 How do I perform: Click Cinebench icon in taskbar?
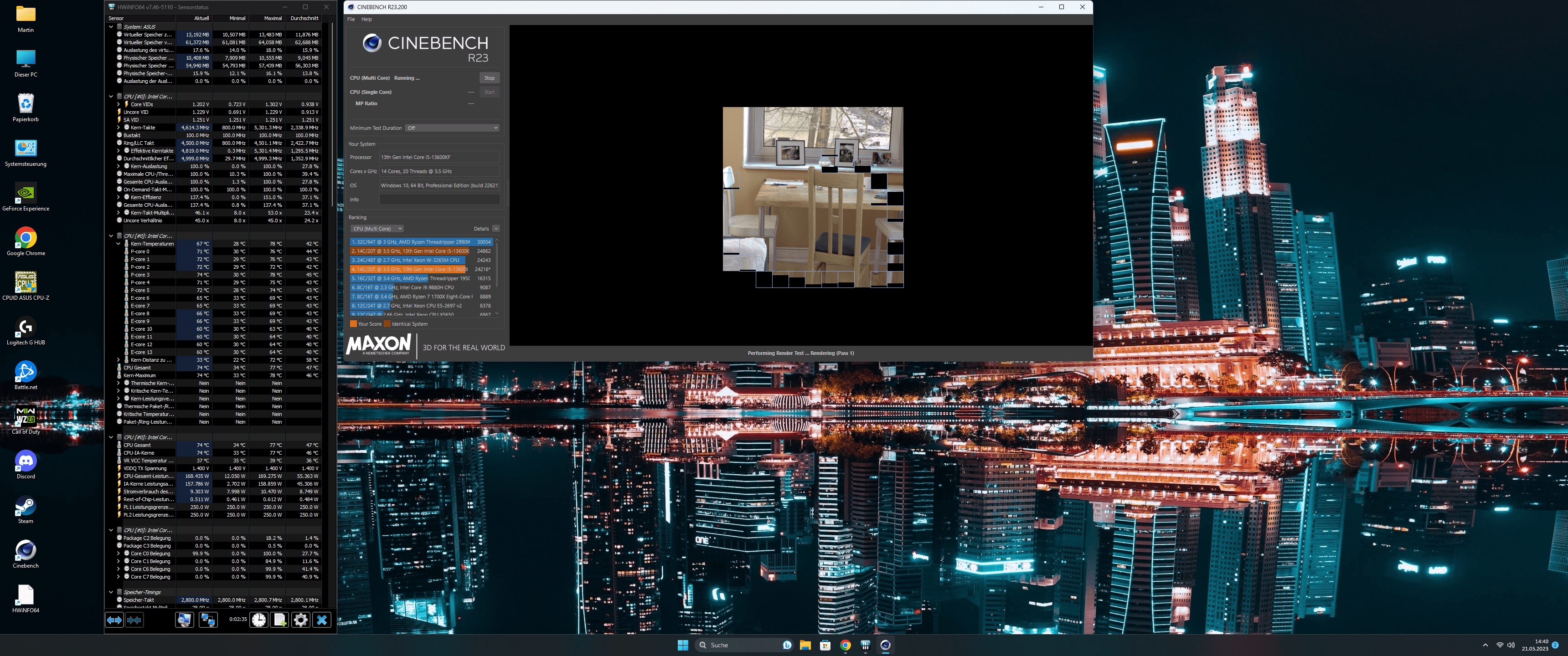tap(885, 645)
